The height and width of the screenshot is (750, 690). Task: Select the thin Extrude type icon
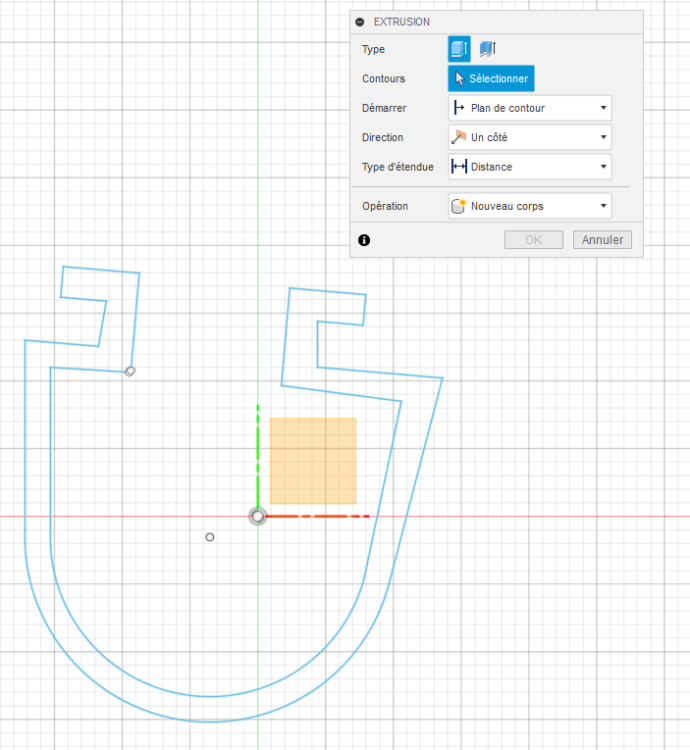(x=488, y=49)
